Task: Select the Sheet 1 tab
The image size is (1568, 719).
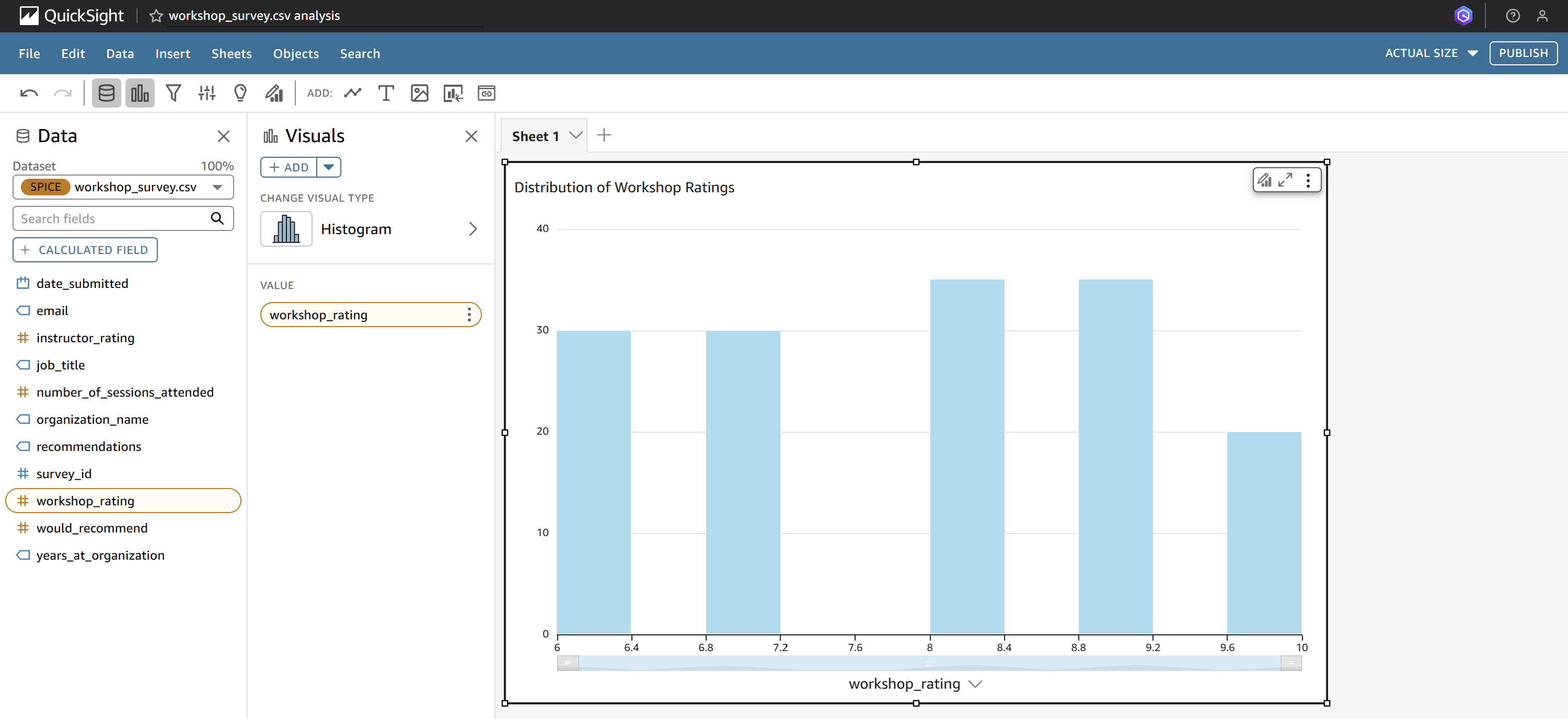Action: pos(535,136)
